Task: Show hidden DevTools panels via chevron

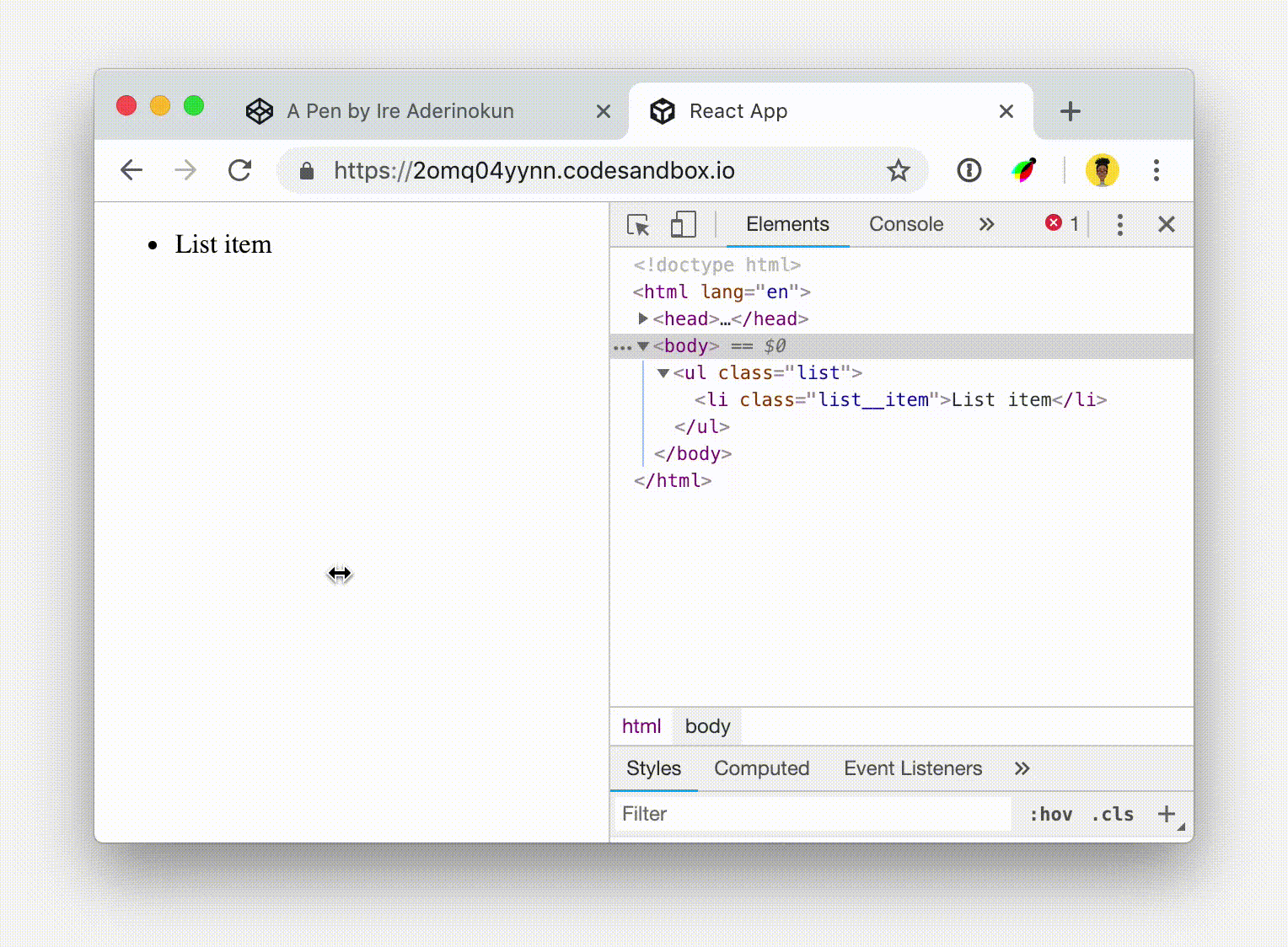Action: click(x=987, y=224)
